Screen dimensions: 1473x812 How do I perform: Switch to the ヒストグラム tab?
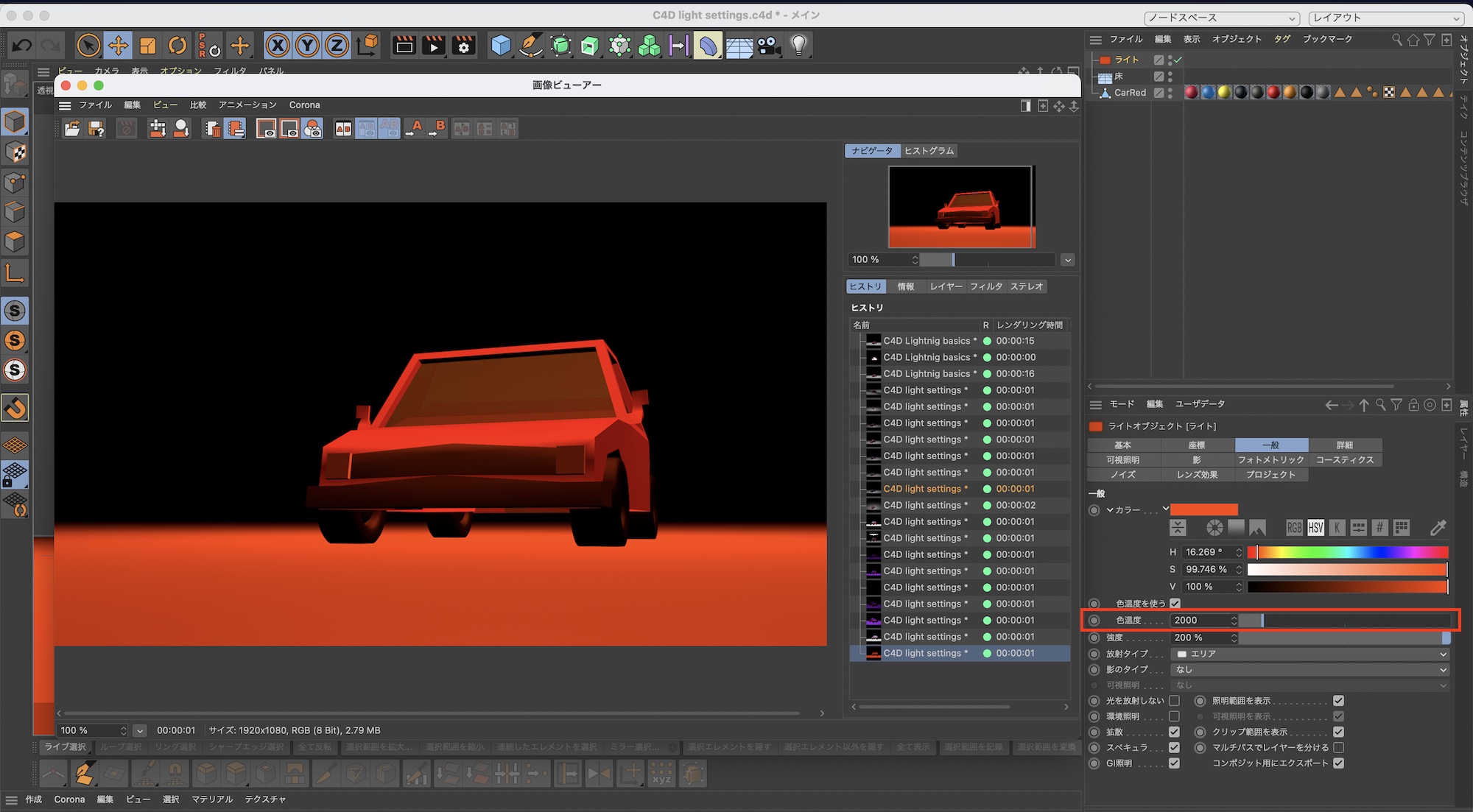(929, 151)
